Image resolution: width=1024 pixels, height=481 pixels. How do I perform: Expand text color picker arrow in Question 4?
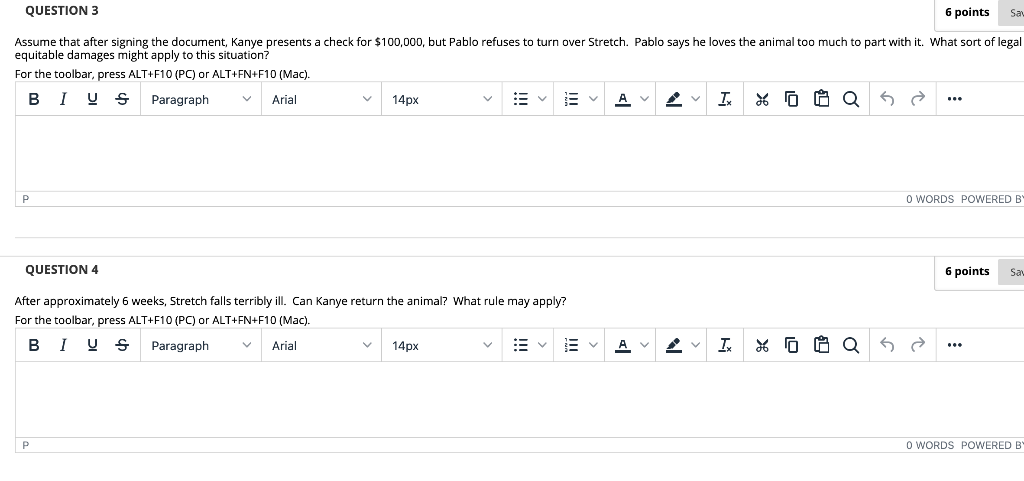click(644, 345)
